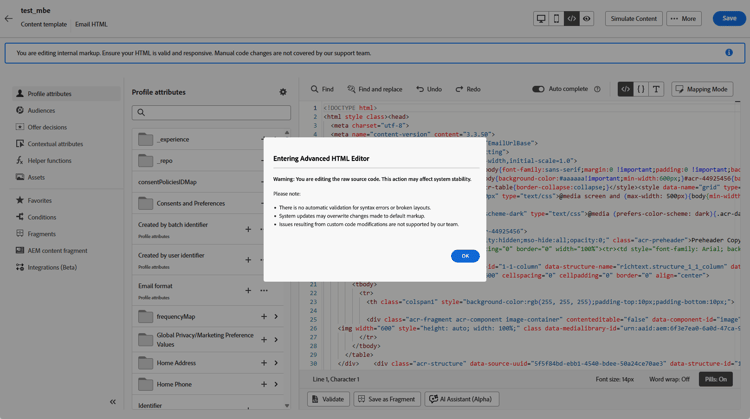Open the profile attributes settings gear
750x419 pixels.
[x=283, y=92]
